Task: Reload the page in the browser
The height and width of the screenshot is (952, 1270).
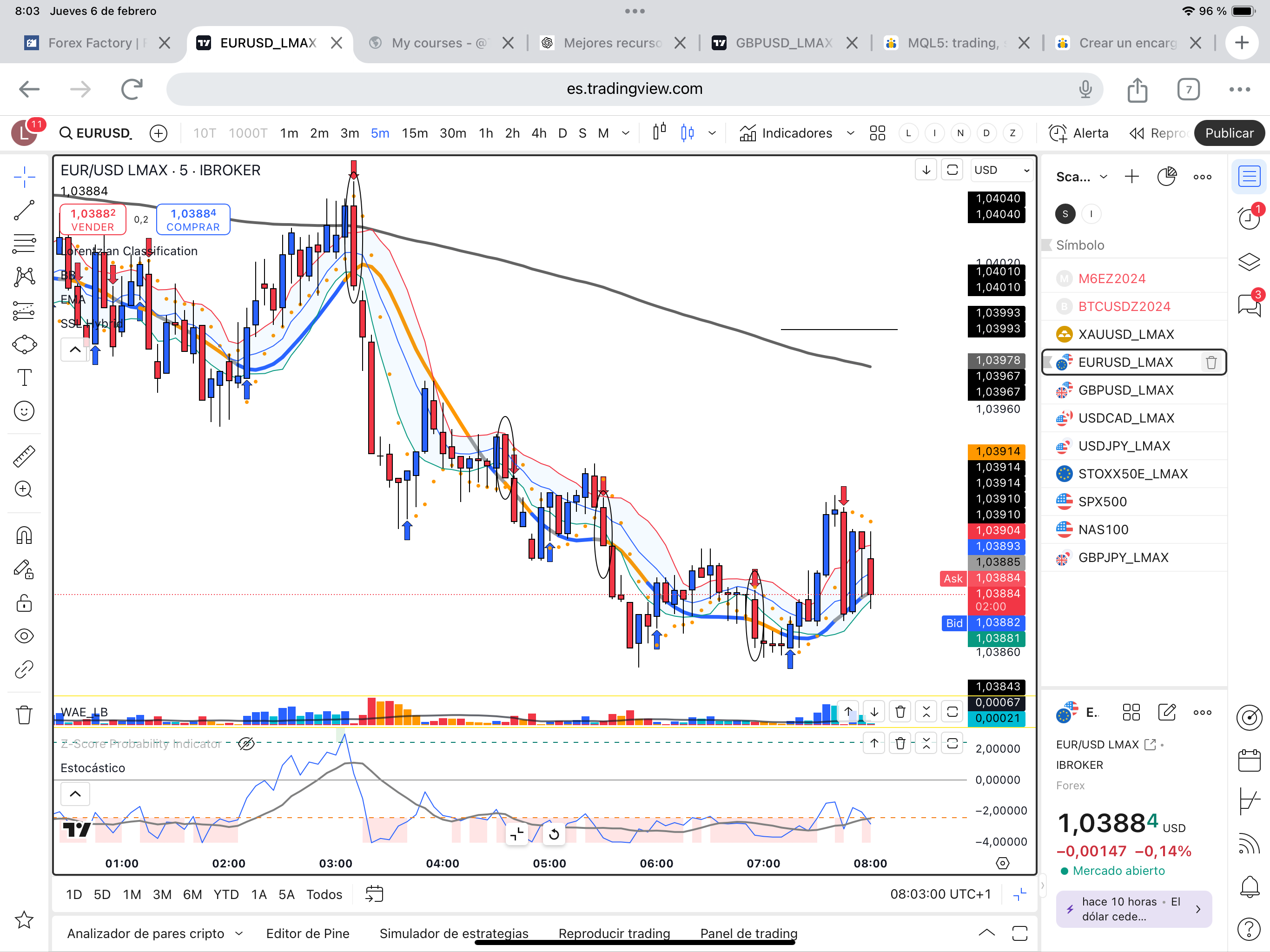Action: click(132, 89)
